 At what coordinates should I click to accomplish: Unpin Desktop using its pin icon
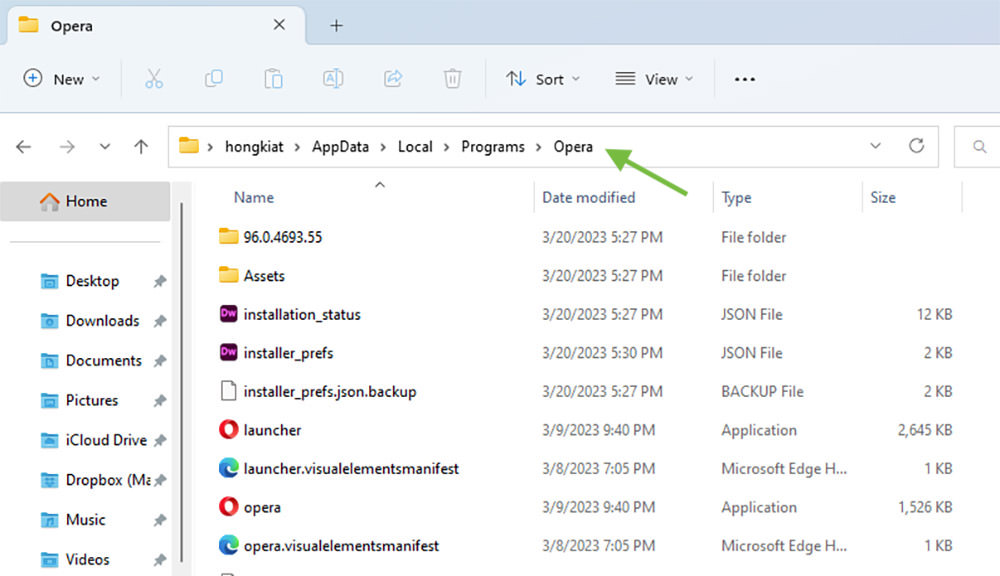[x=159, y=281]
